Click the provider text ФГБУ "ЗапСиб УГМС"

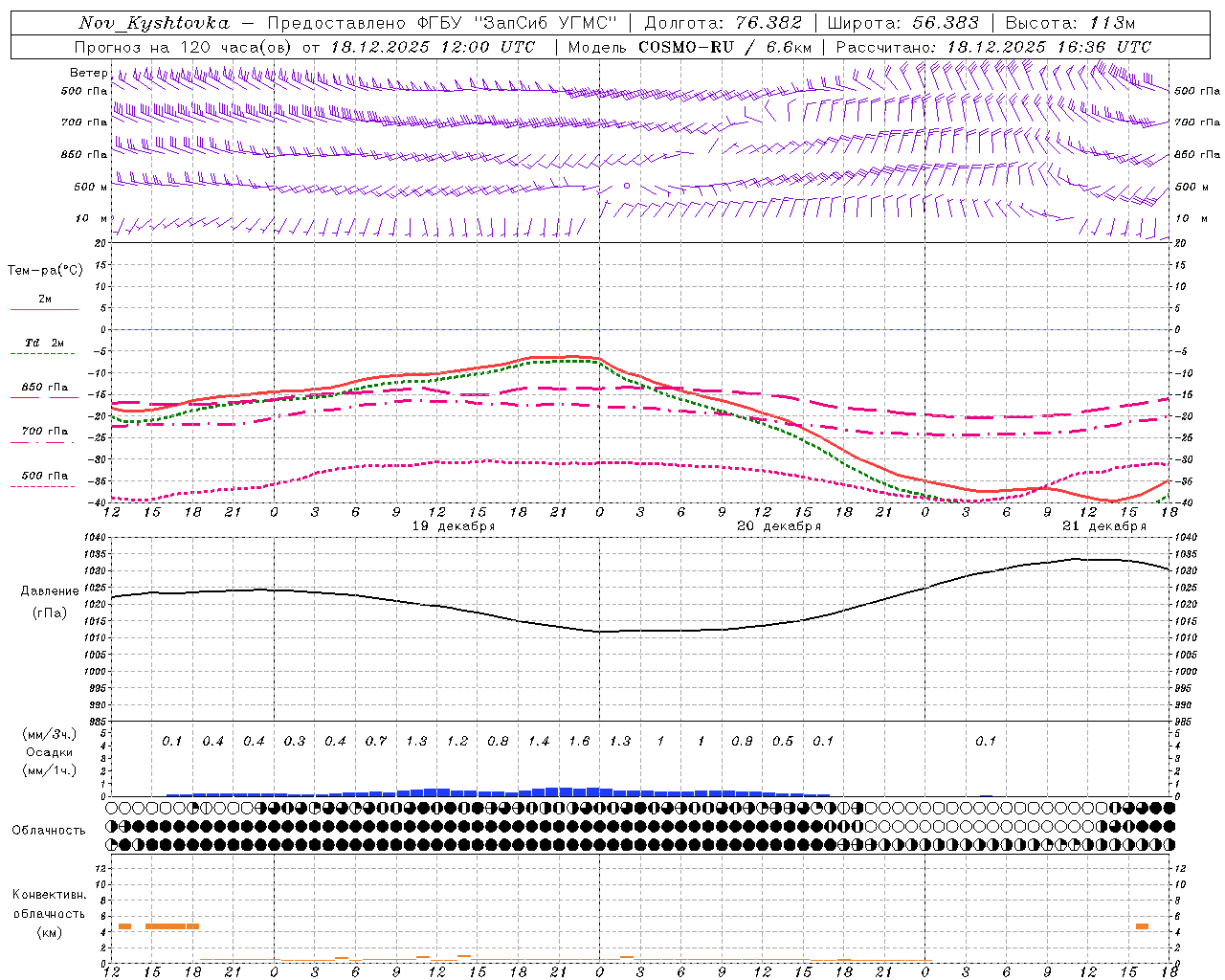(518, 23)
